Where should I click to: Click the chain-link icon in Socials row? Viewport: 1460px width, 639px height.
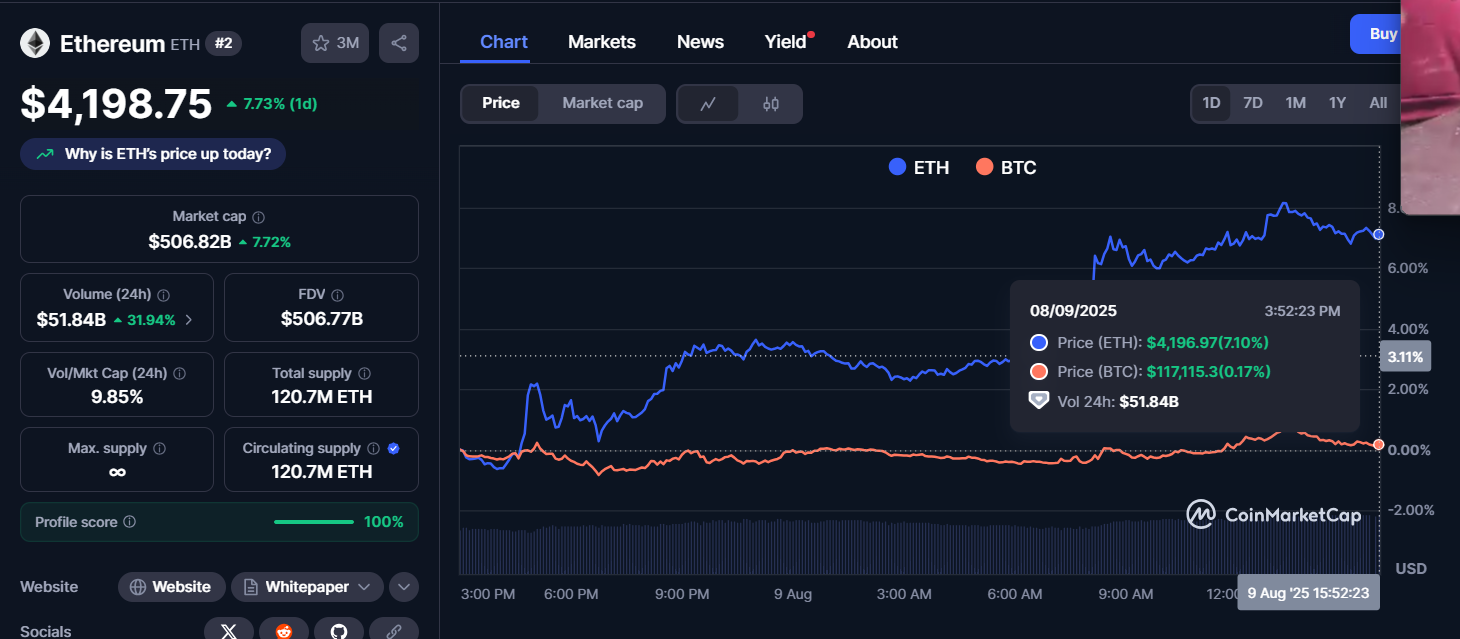tap(394, 631)
